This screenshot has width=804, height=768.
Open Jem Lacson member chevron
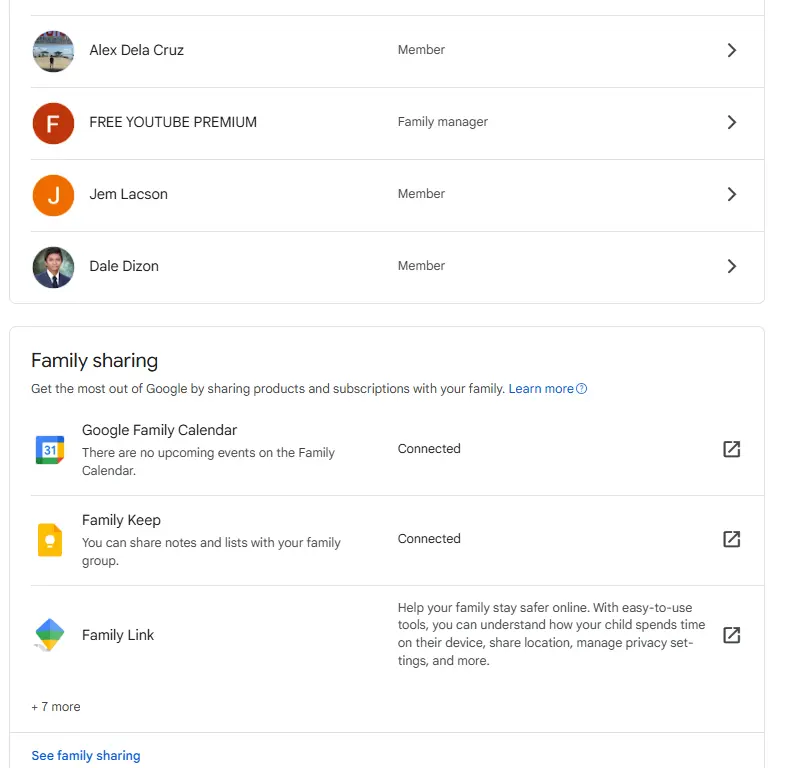coord(732,194)
